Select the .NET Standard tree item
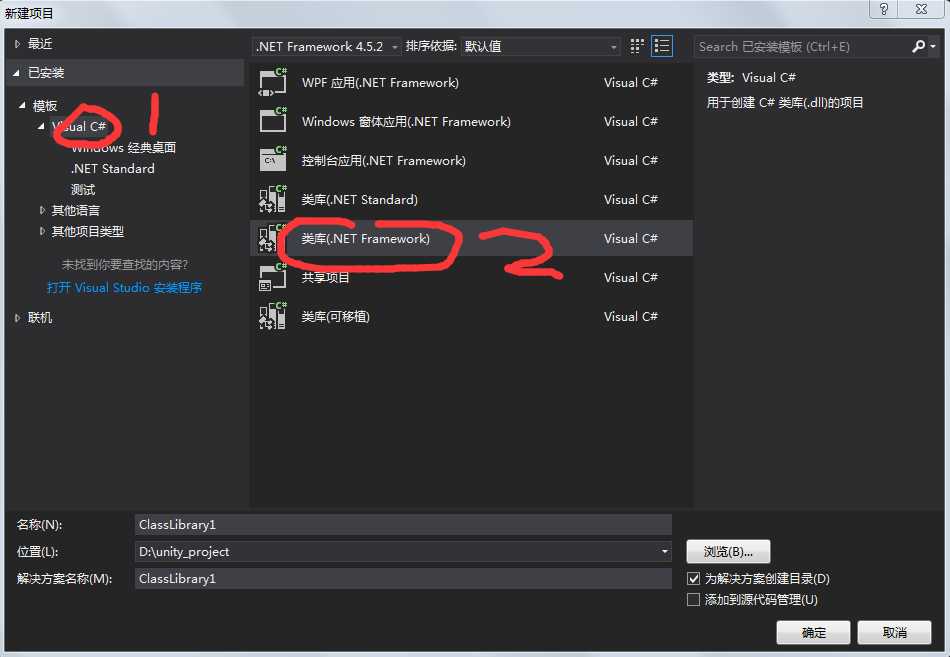Screen dimensions: 950x657 [x=113, y=168]
